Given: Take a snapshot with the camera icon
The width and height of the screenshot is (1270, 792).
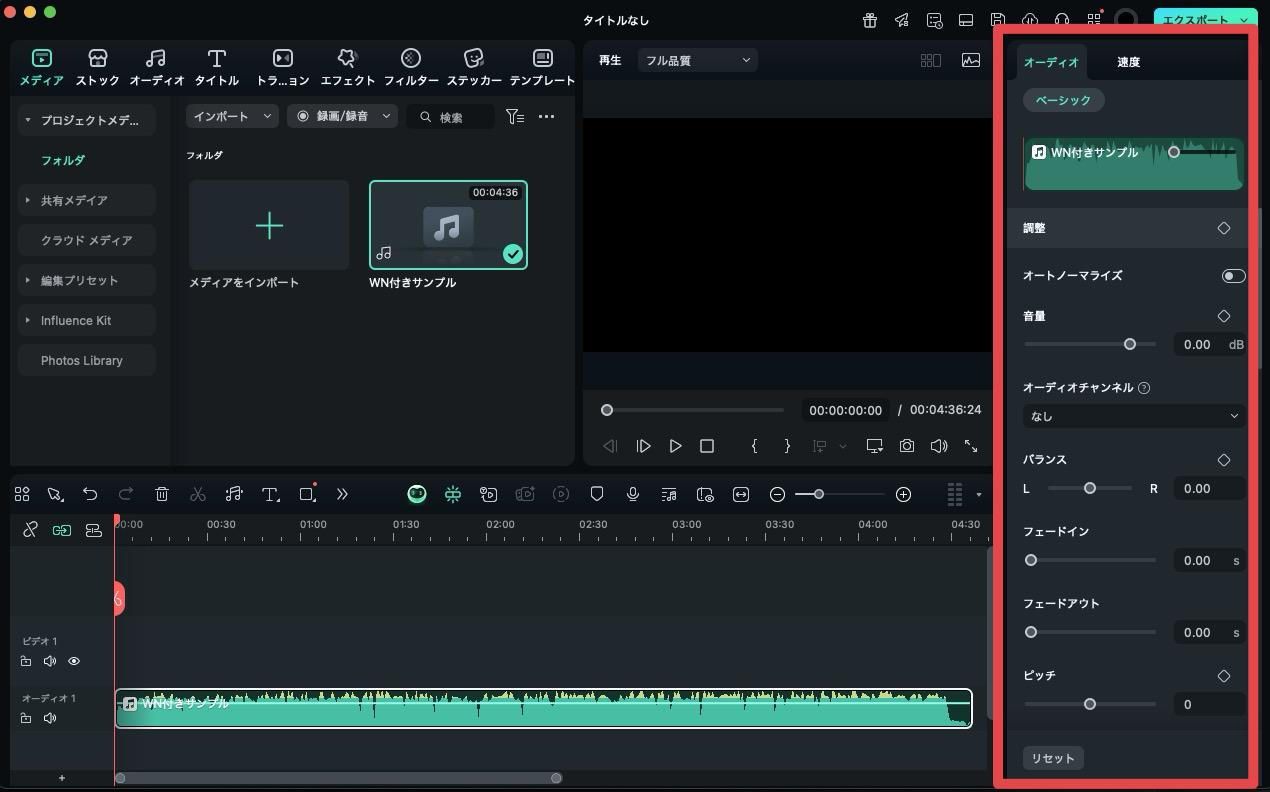Looking at the screenshot, I should click(x=906, y=446).
